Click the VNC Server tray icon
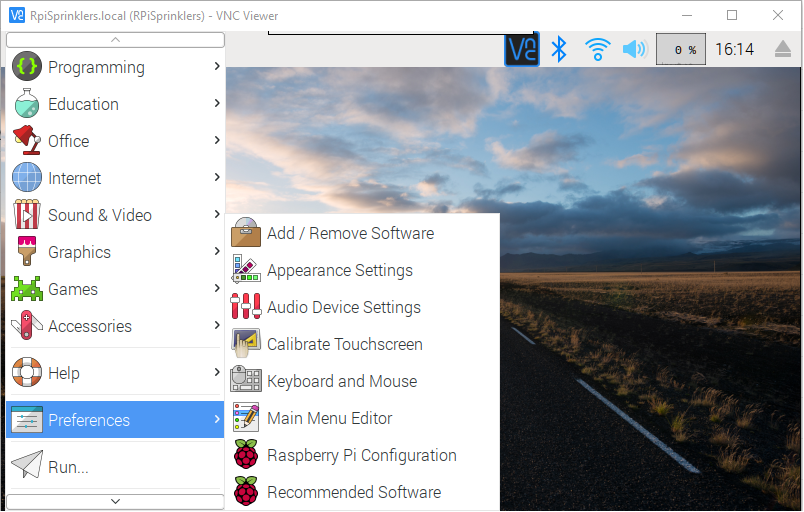Screen dimensions: 804x512 [x=522, y=49]
